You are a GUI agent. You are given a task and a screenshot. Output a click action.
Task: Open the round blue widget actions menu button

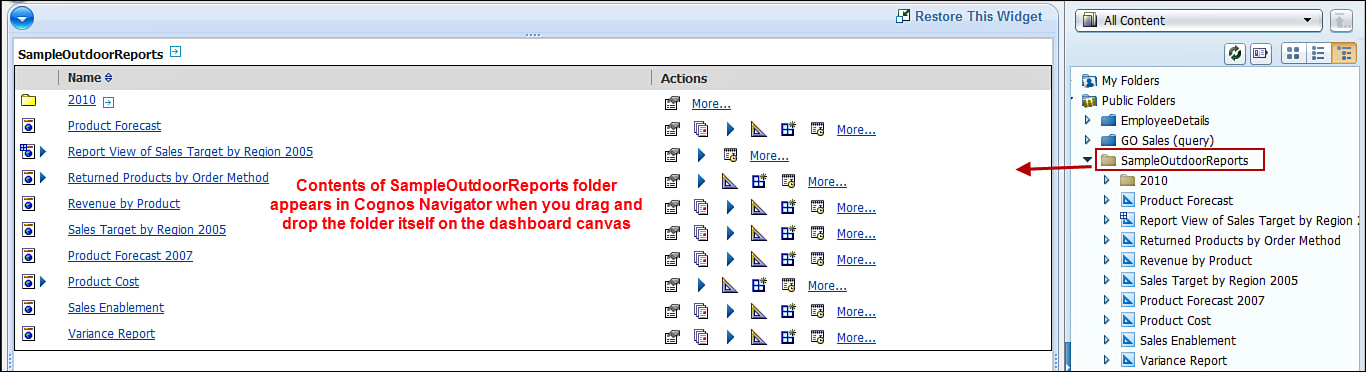[x=21, y=17]
